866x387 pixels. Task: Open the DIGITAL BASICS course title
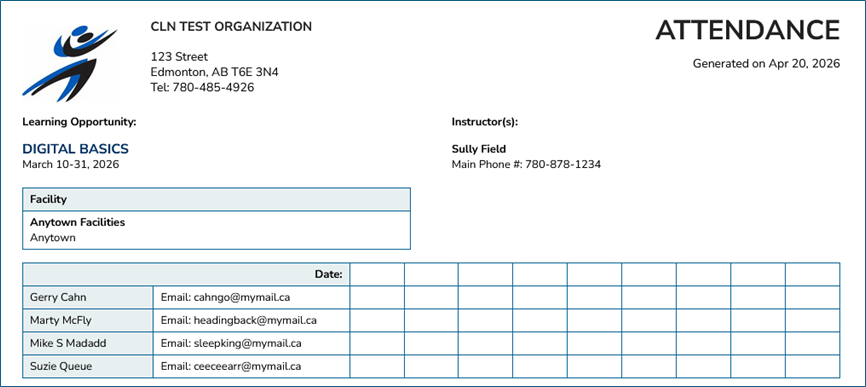pyautogui.click(x=75, y=149)
